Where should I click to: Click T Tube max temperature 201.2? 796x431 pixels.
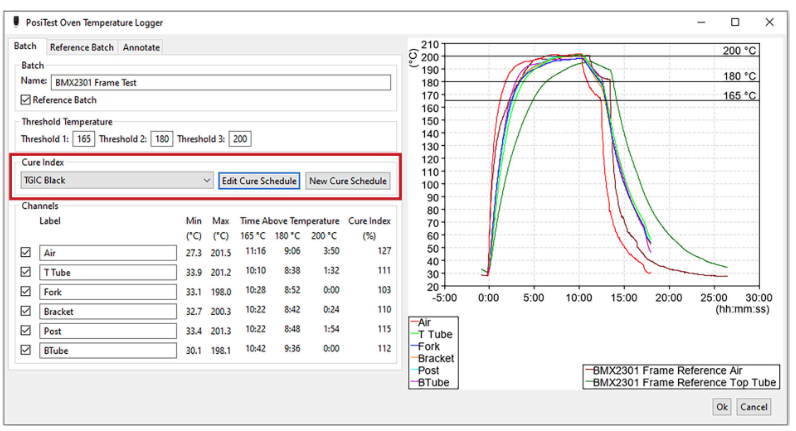click(221, 273)
